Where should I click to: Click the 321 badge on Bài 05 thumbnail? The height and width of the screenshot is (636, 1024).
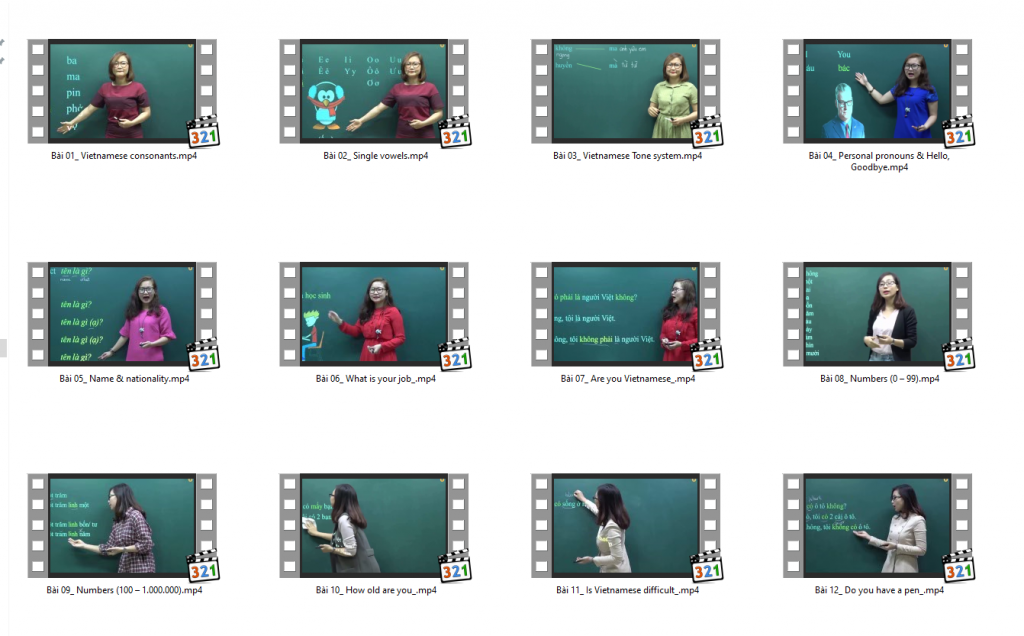coord(203,356)
